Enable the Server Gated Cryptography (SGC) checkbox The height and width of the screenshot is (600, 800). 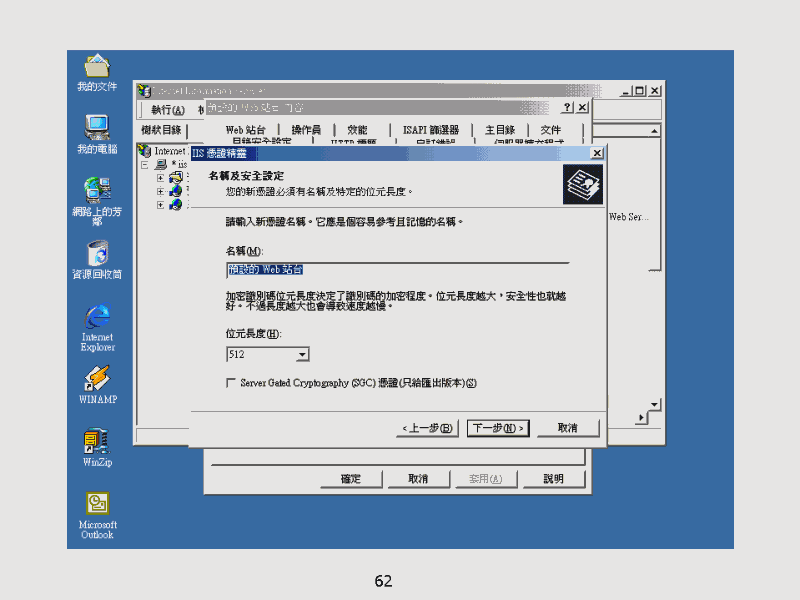coord(232,383)
